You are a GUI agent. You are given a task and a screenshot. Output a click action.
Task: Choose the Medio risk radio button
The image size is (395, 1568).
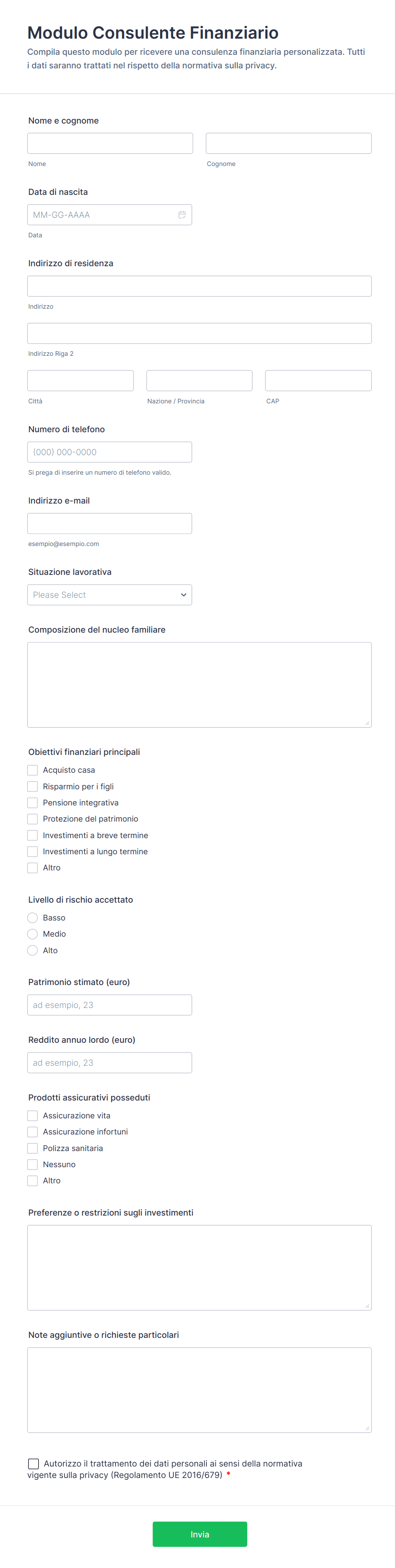[33, 934]
